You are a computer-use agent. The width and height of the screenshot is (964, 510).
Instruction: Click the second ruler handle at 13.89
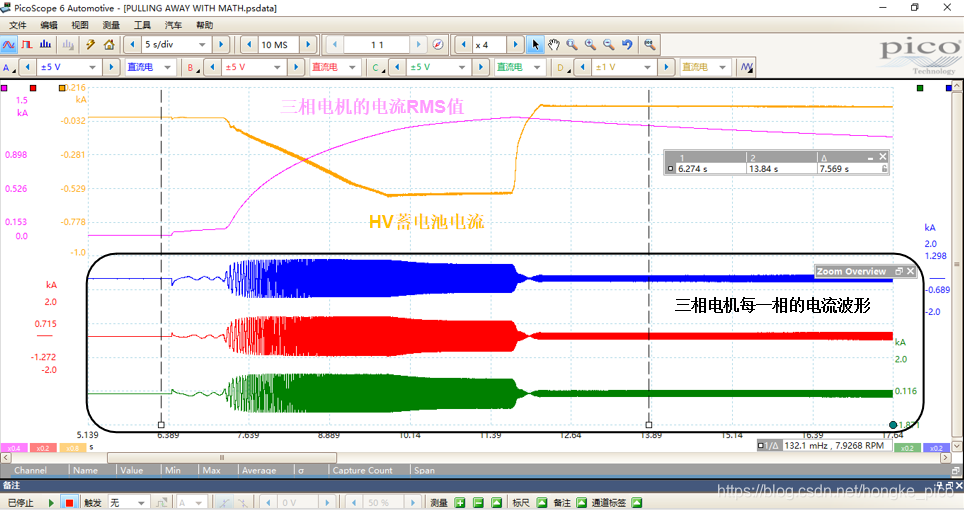tap(649, 425)
